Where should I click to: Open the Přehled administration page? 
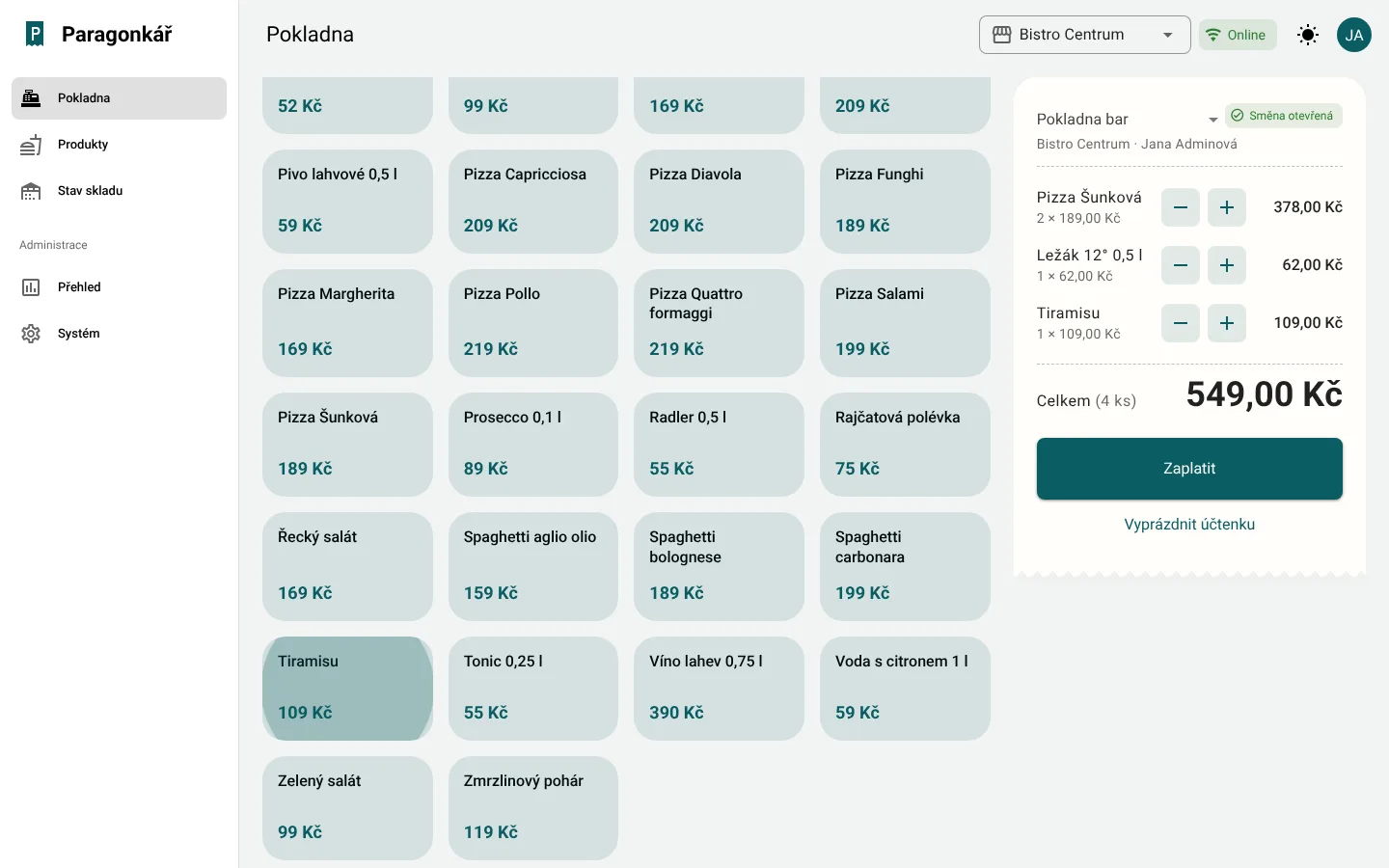pyautogui.click(x=119, y=287)
